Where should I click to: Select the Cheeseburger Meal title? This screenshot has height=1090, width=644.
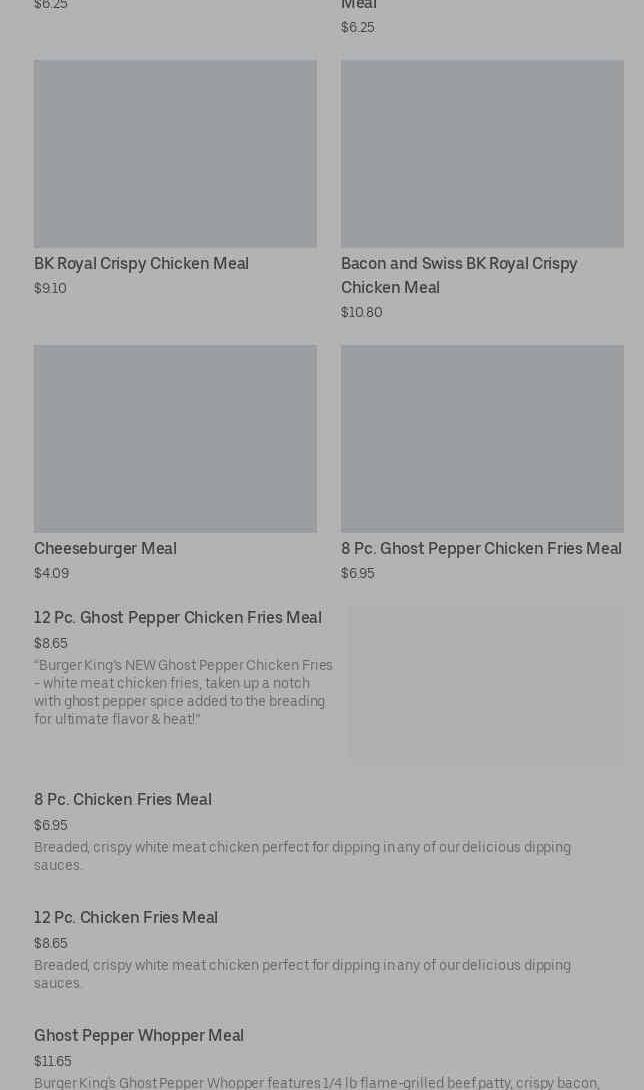(x=105, y=549)
